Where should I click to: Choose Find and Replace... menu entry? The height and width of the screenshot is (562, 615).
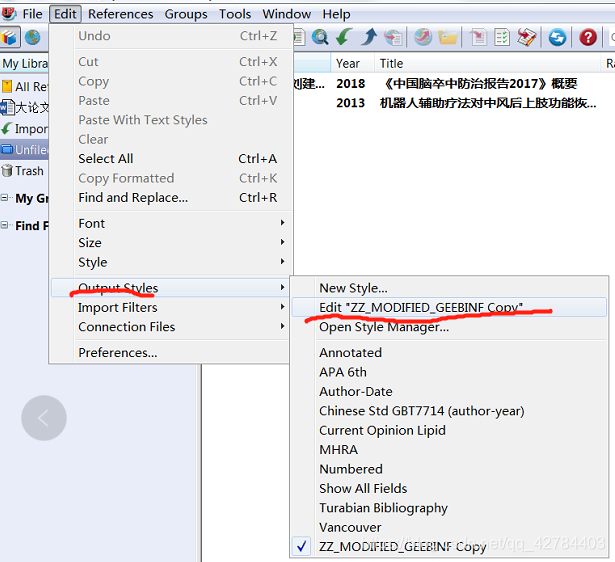[x=172, y=197]
